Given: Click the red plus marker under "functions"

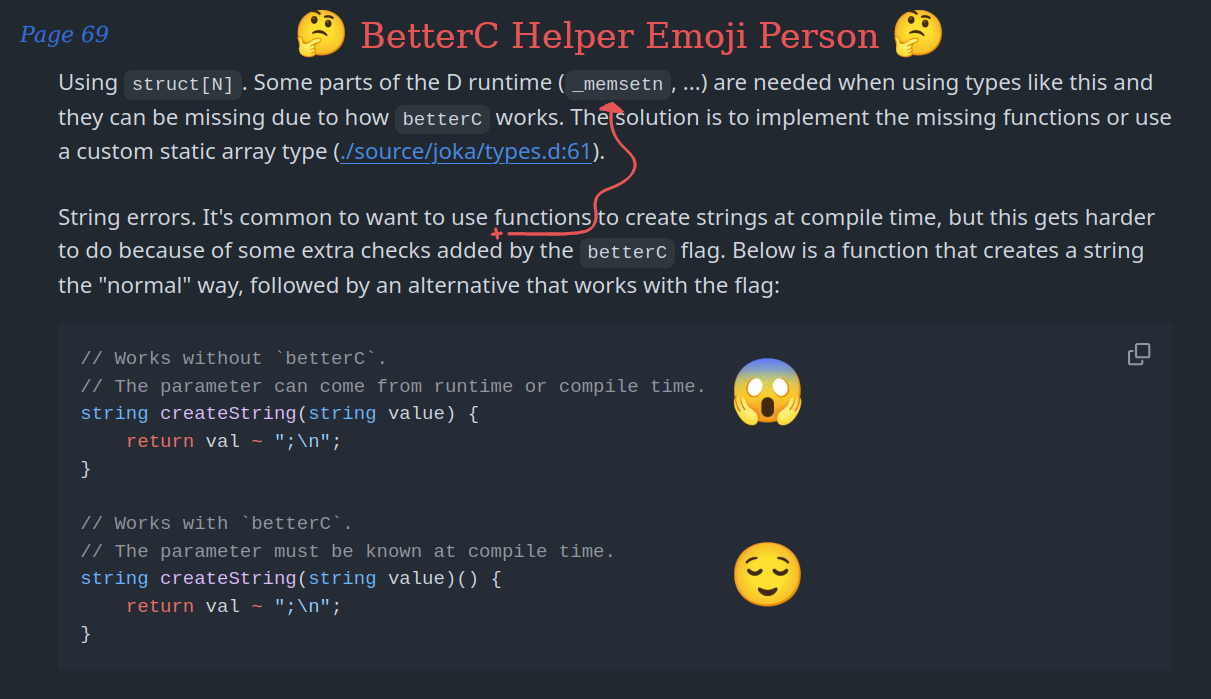Looking at the screenshot, I should (496, 234).
